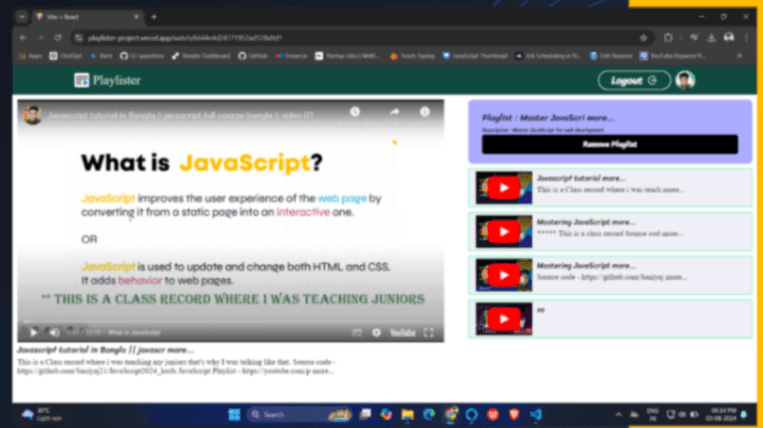Open the user profile avatar in header
The width and height of the screenshot is (763, 428).
(x=685, y=80)
